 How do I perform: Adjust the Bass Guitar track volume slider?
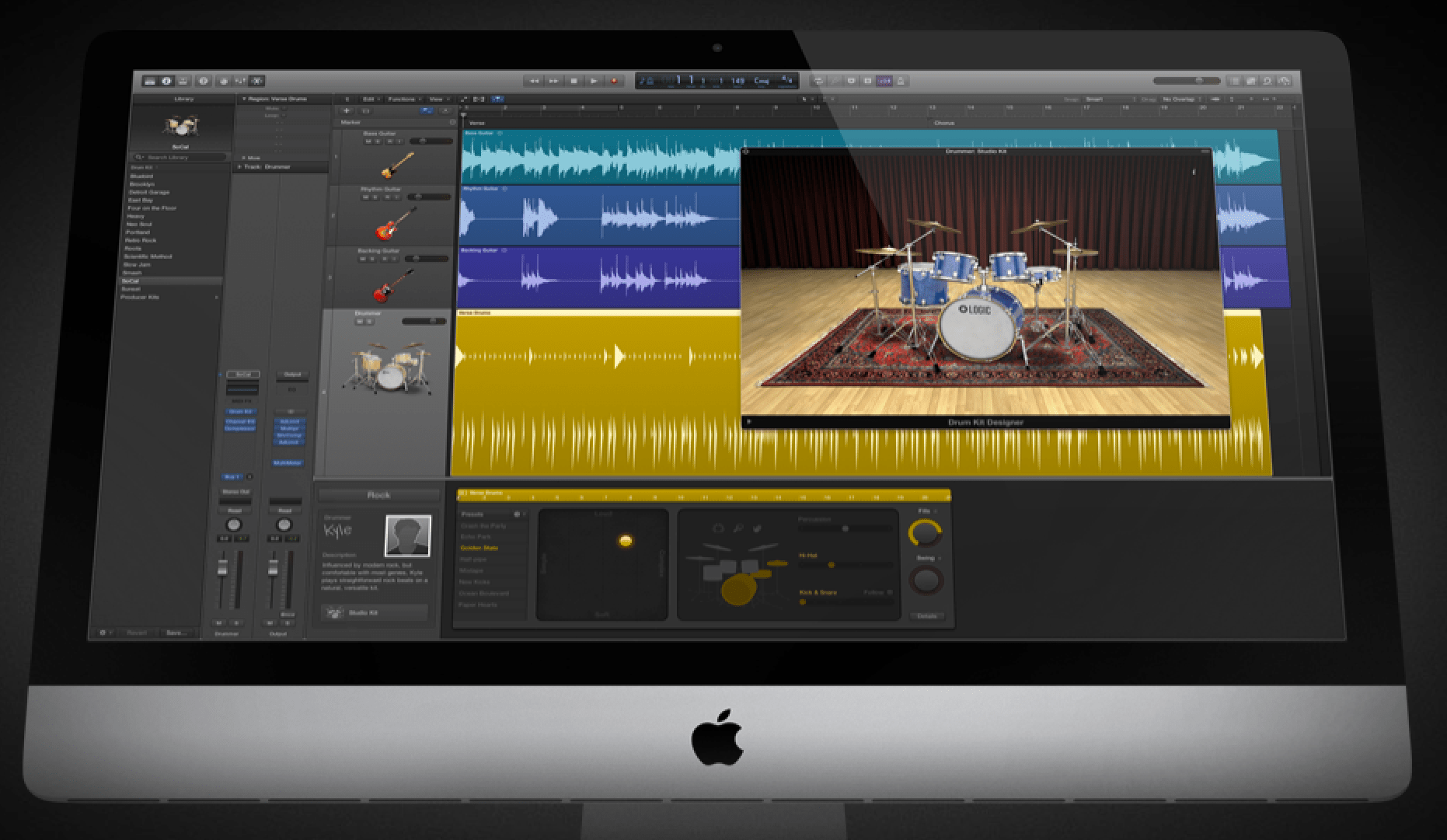click(x=431, y=141)
